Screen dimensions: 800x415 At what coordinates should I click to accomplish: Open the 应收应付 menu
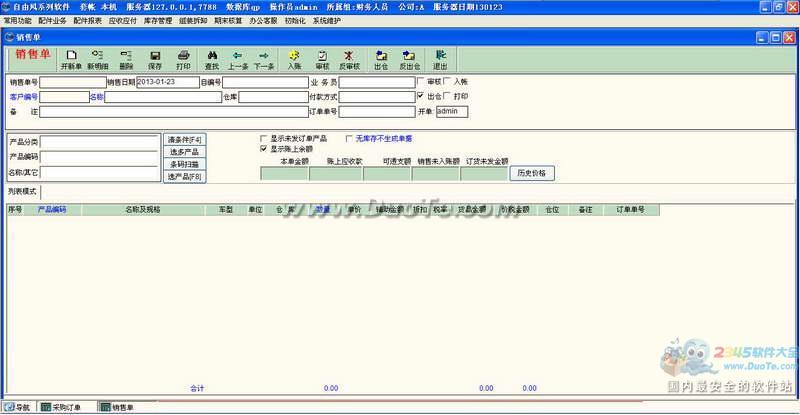123,21
